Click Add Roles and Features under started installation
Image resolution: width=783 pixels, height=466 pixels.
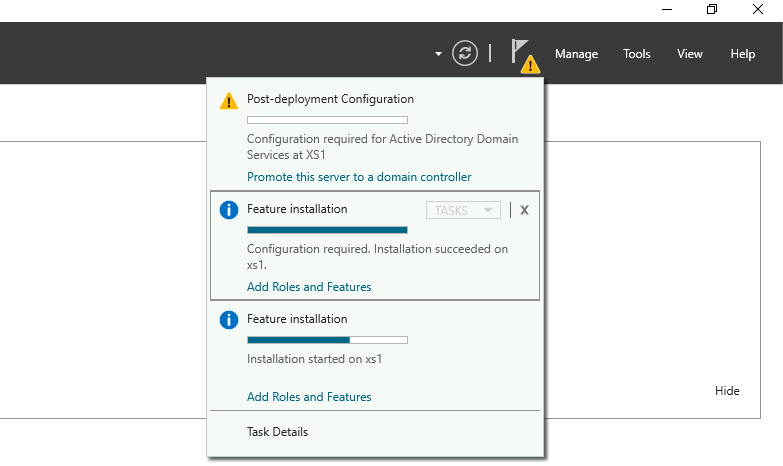(x=309, y=397)
